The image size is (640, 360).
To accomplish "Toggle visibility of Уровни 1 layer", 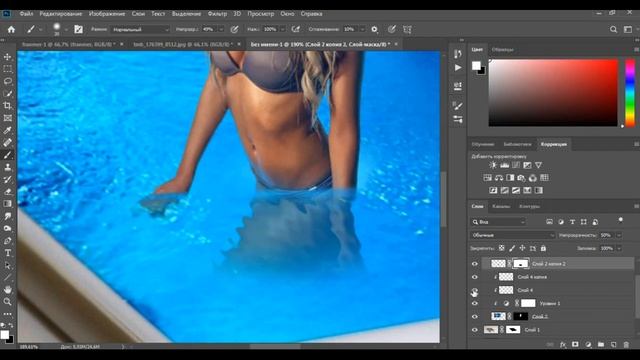I will (475, 303).
